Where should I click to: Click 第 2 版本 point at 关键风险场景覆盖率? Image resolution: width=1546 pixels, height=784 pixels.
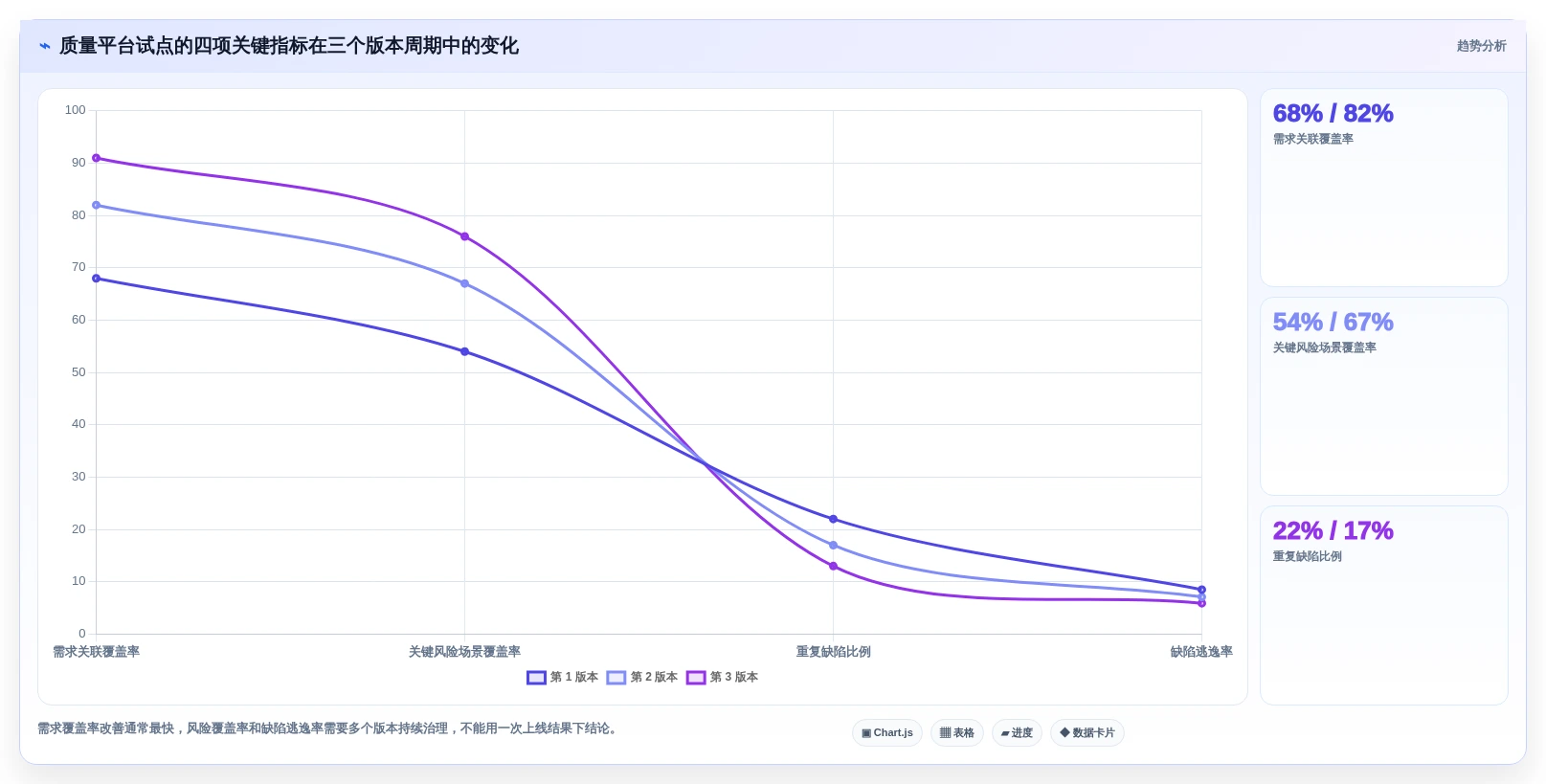click(464, 283)
